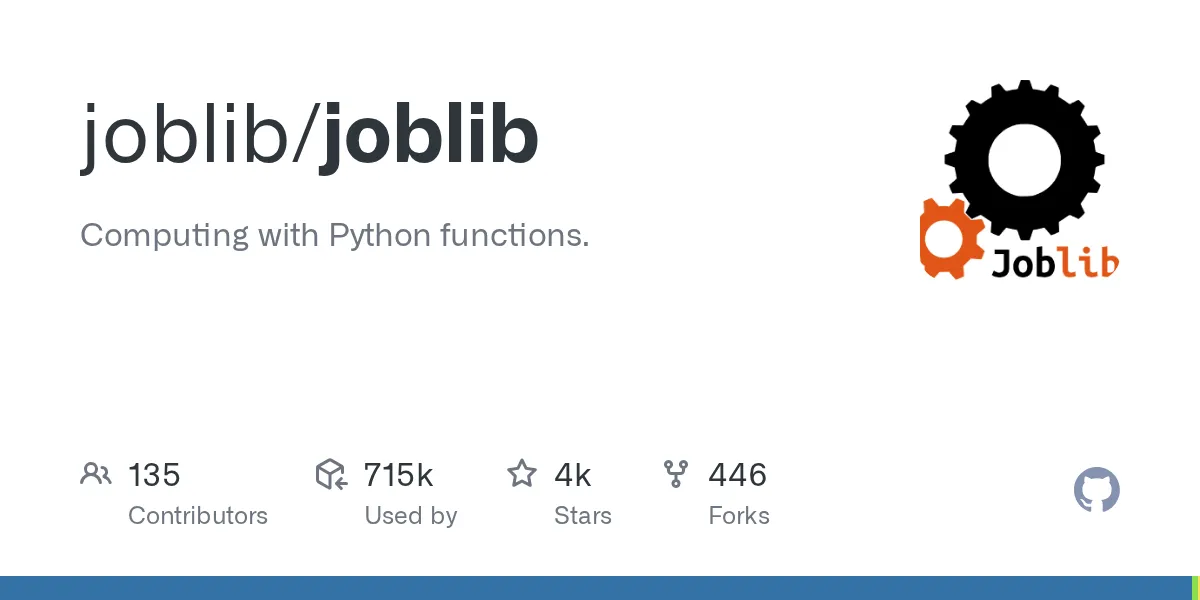Image resolution: width=1200 pixels, height=600 pixels.
Task: Open the GitHub octocat logo
Action: [1096, 491]
